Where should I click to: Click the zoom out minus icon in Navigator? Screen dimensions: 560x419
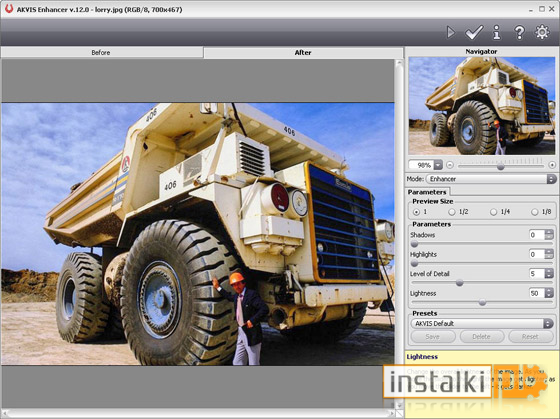[x=450, y=165]
